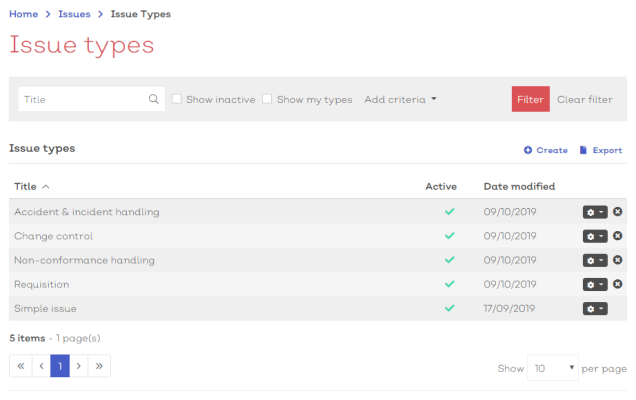Go to the next page arrow
The image size is (636, 400).
point(79,366)
